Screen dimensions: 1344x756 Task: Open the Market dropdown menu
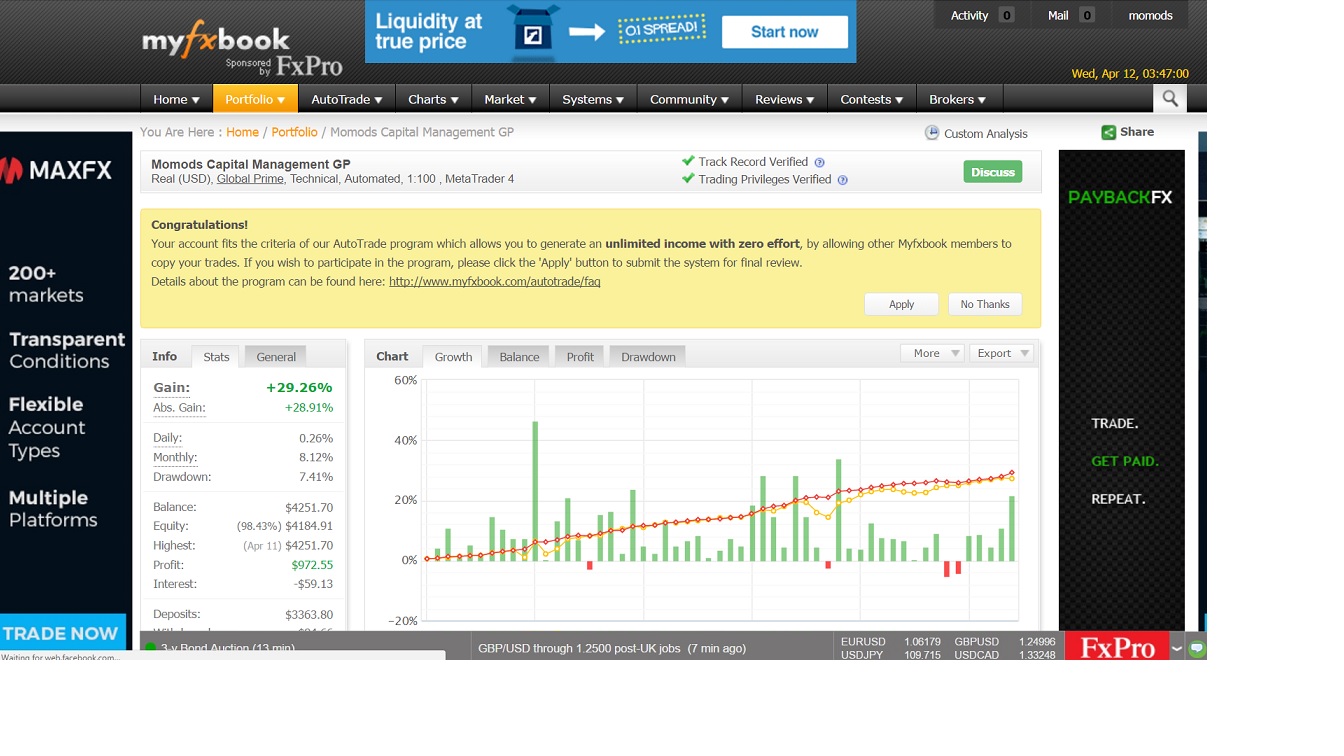click(510, 99)
